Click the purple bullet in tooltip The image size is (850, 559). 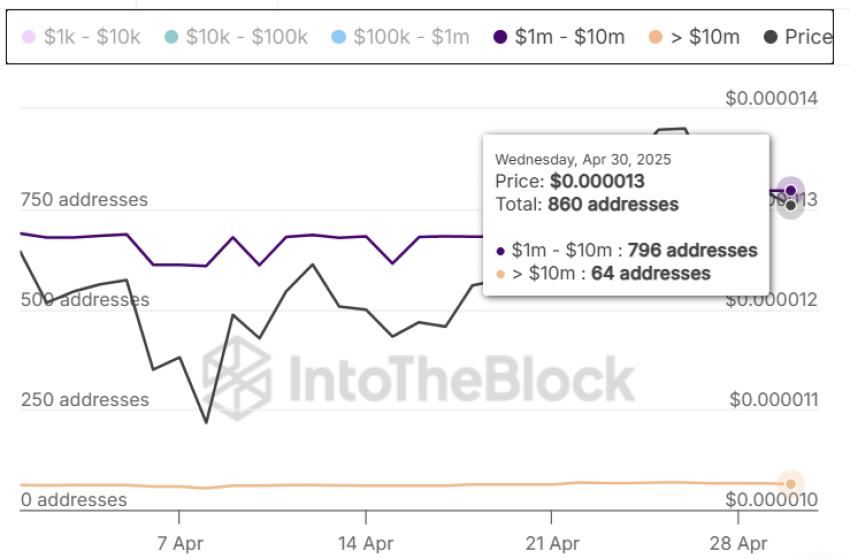pyautogui.click(x=500, y=251)
